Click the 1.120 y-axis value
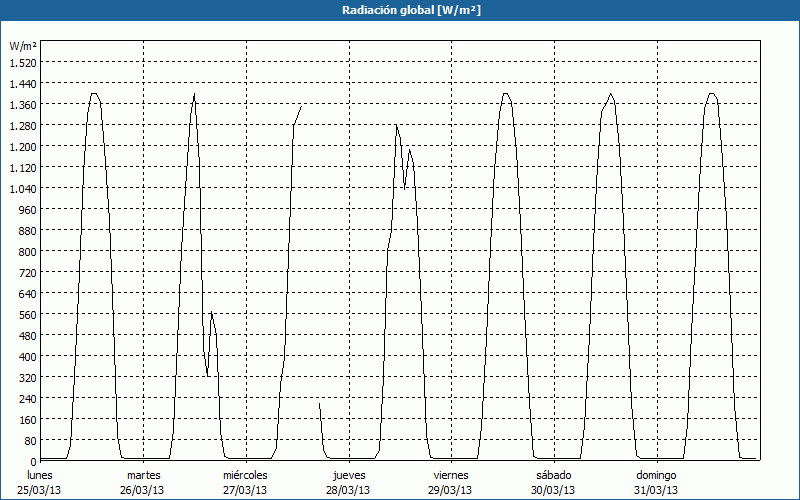The image size is (800, 500). pos(23,167)
